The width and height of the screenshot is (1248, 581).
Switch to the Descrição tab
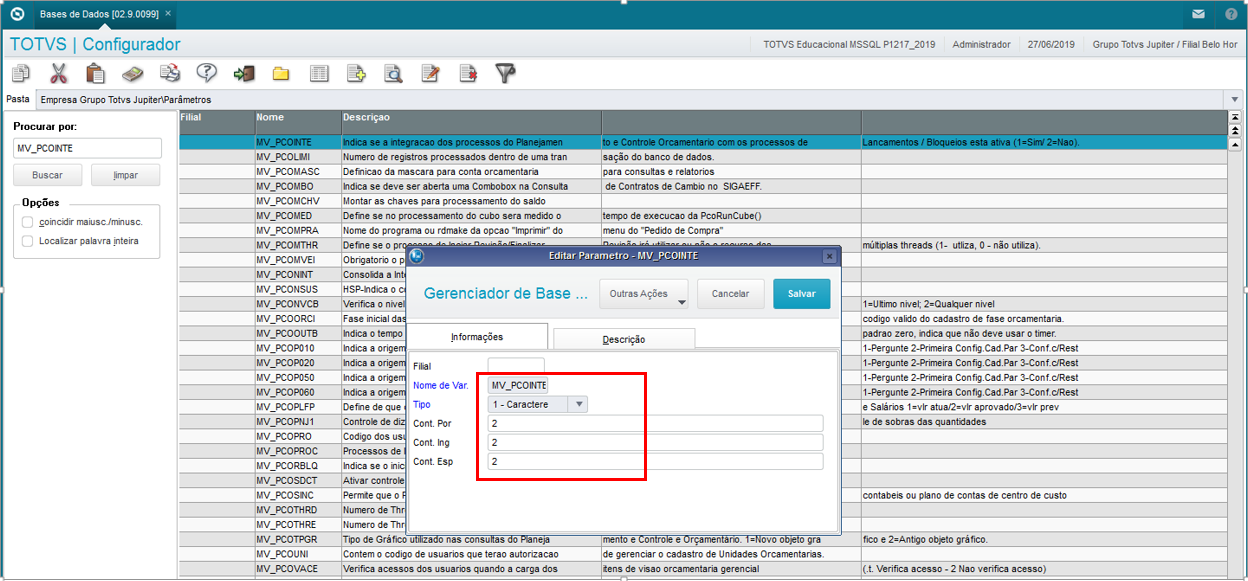pos(623,339)
